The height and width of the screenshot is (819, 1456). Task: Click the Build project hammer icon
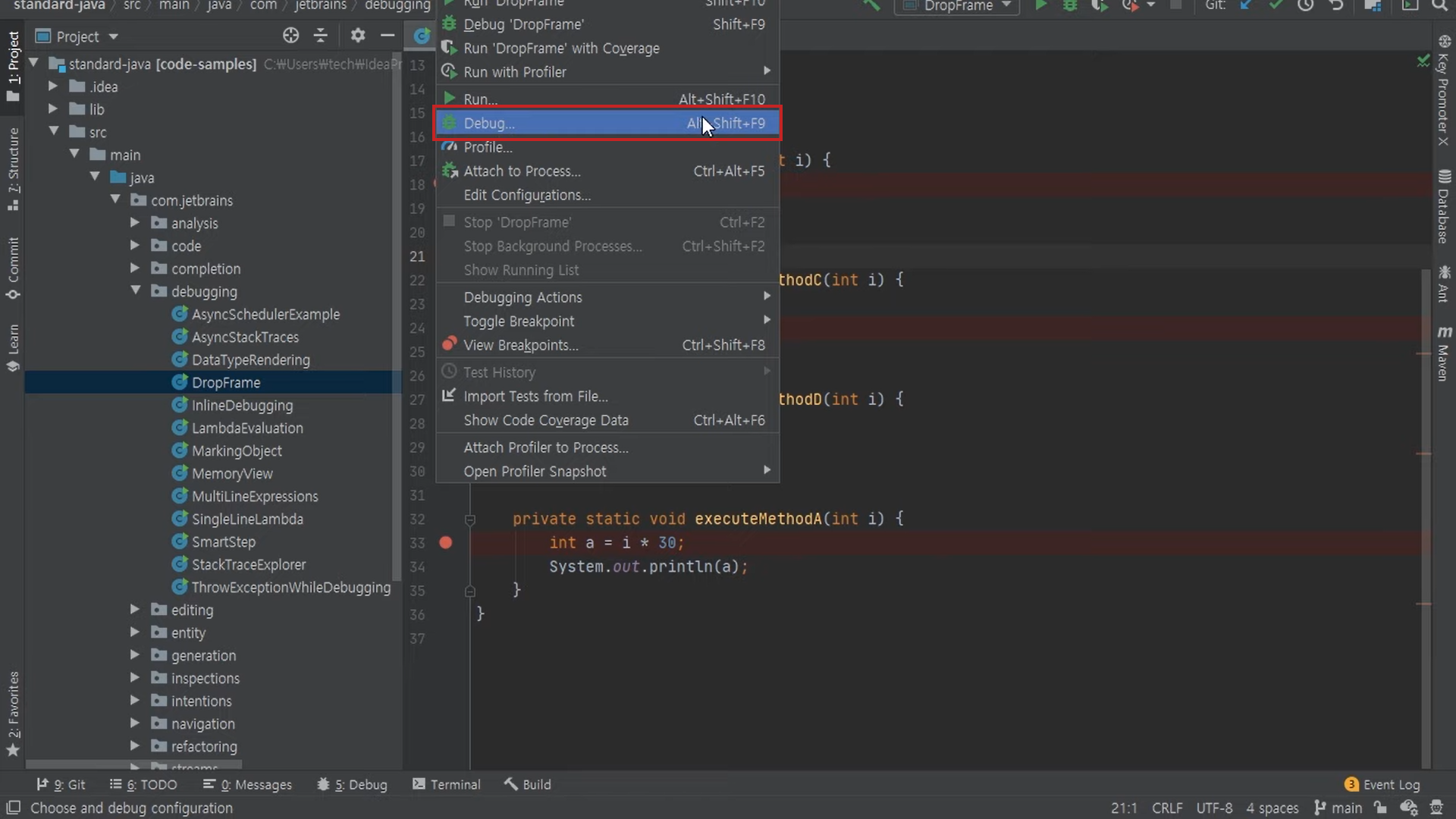[x=872, y=5]
